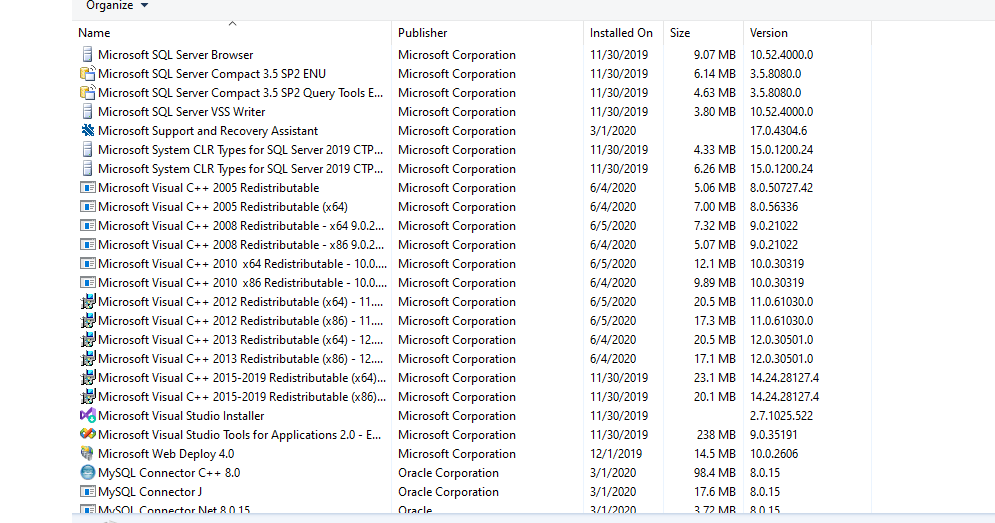Screen dimensions: 995x523
Task: Click version 2.7.1025.522 value
Action: click(781, 416)
